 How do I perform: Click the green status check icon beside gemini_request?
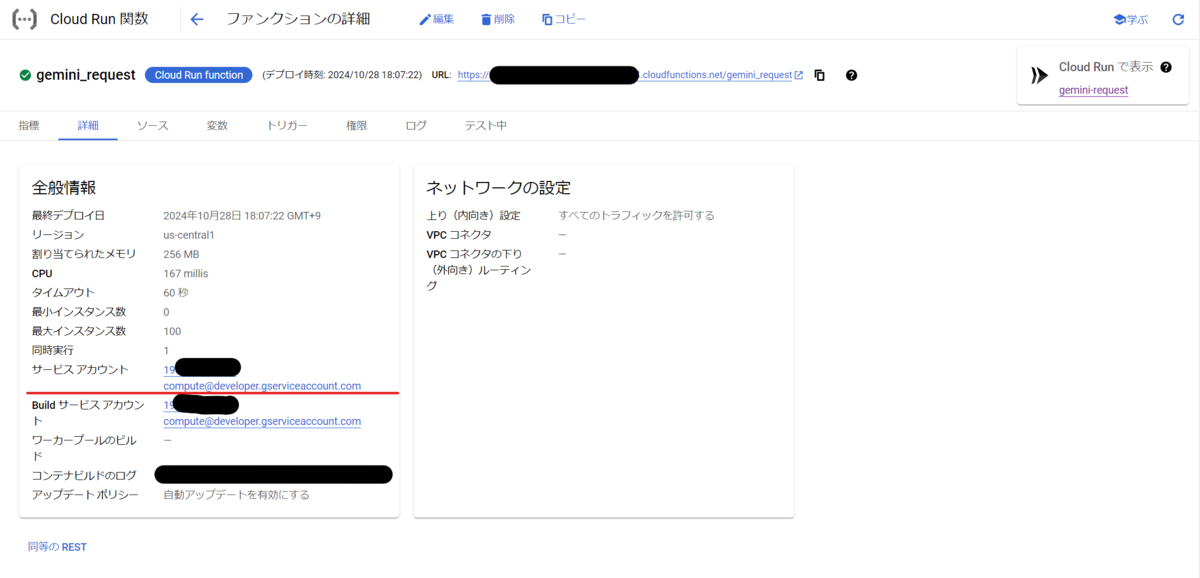(x=25, y=75)
